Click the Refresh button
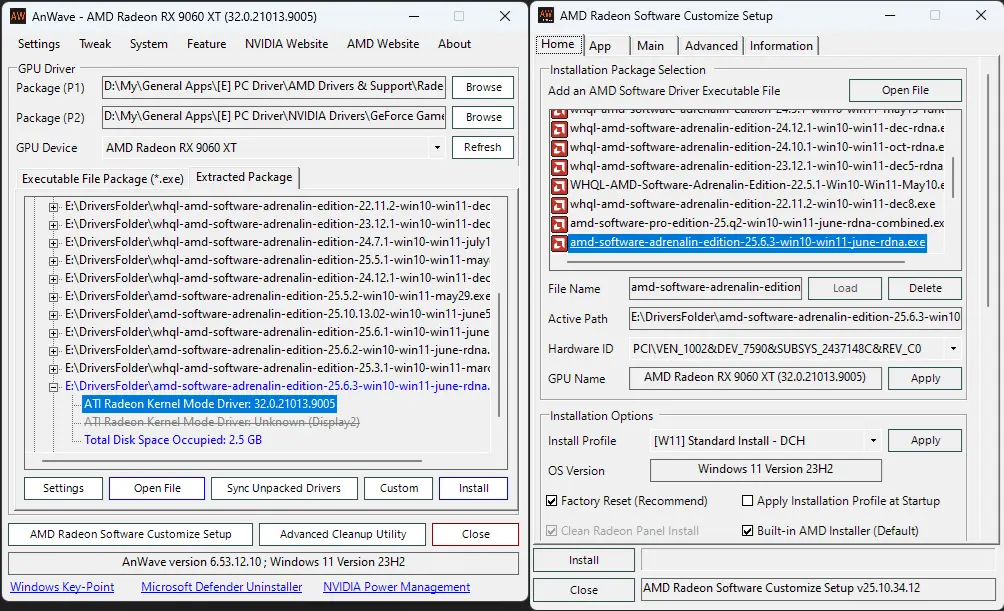The width and height of the screenshot is (1004, 611). coord(483,147)
